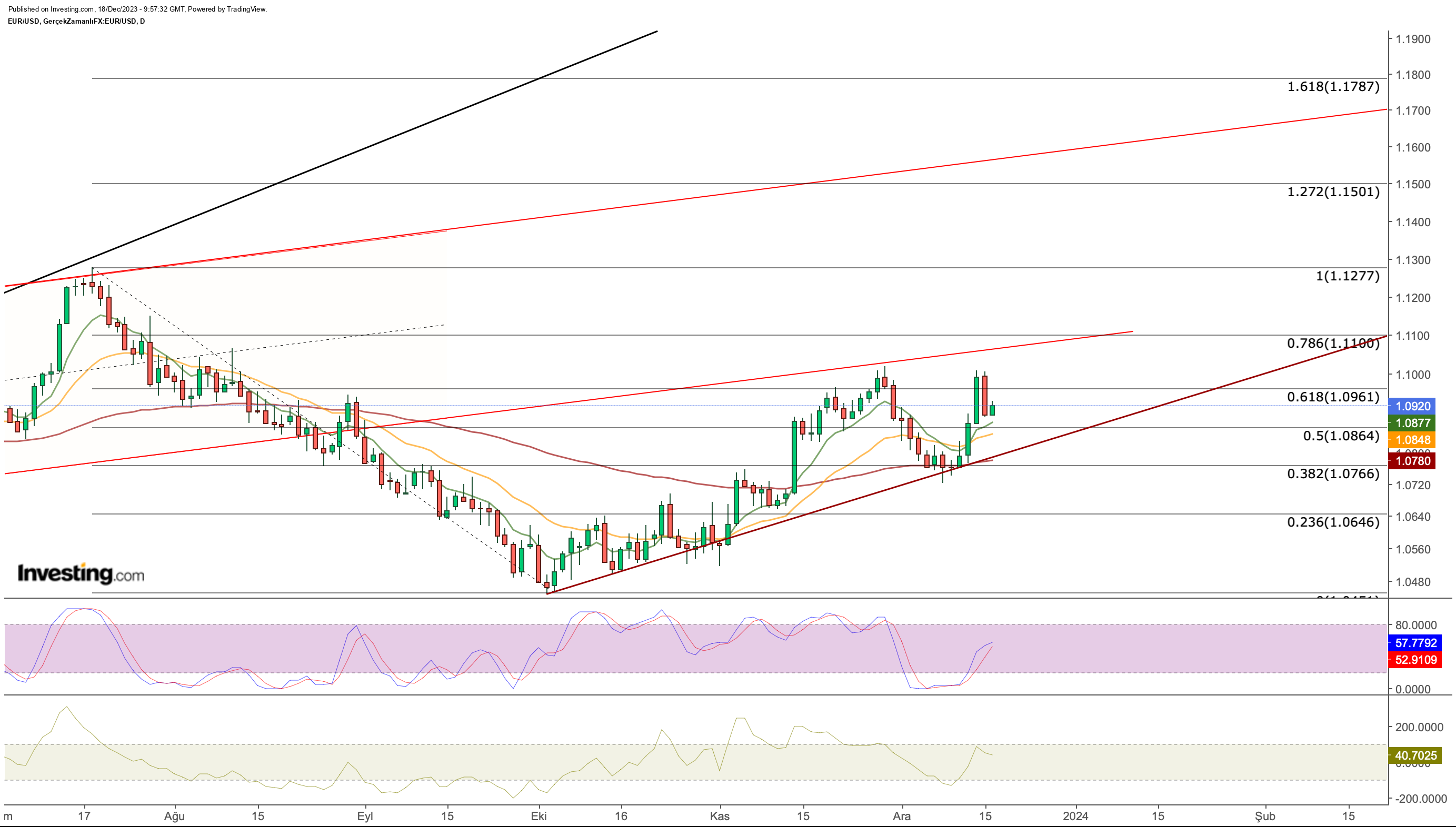Click the 0.382(1.0766) Fibonacci label
Viewport: 1456px width, 827px height.
[1333, 473]
